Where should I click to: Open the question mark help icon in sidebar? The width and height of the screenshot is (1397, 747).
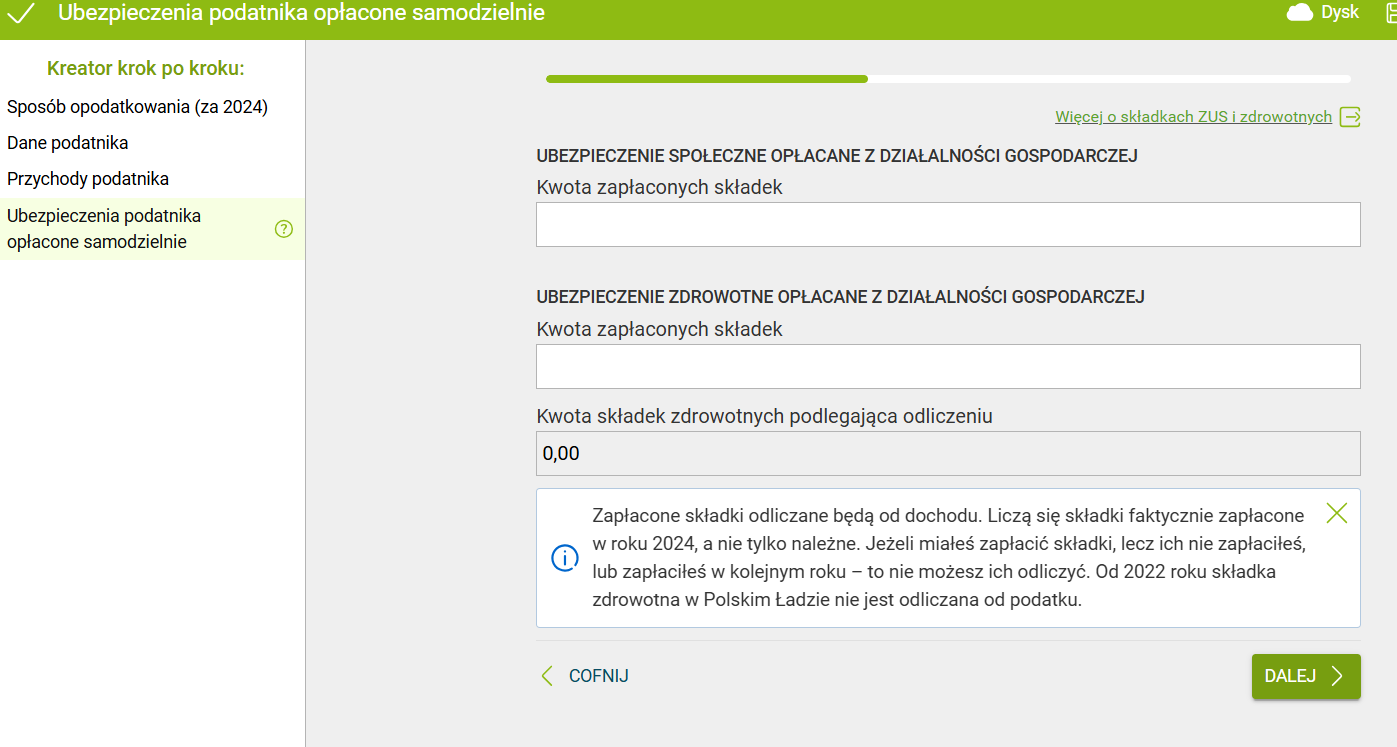(x=283, y=229)
